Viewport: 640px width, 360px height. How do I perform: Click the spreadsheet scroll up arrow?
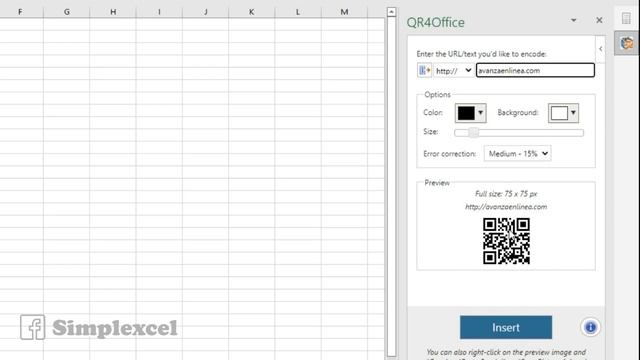[x=391, y=12]
